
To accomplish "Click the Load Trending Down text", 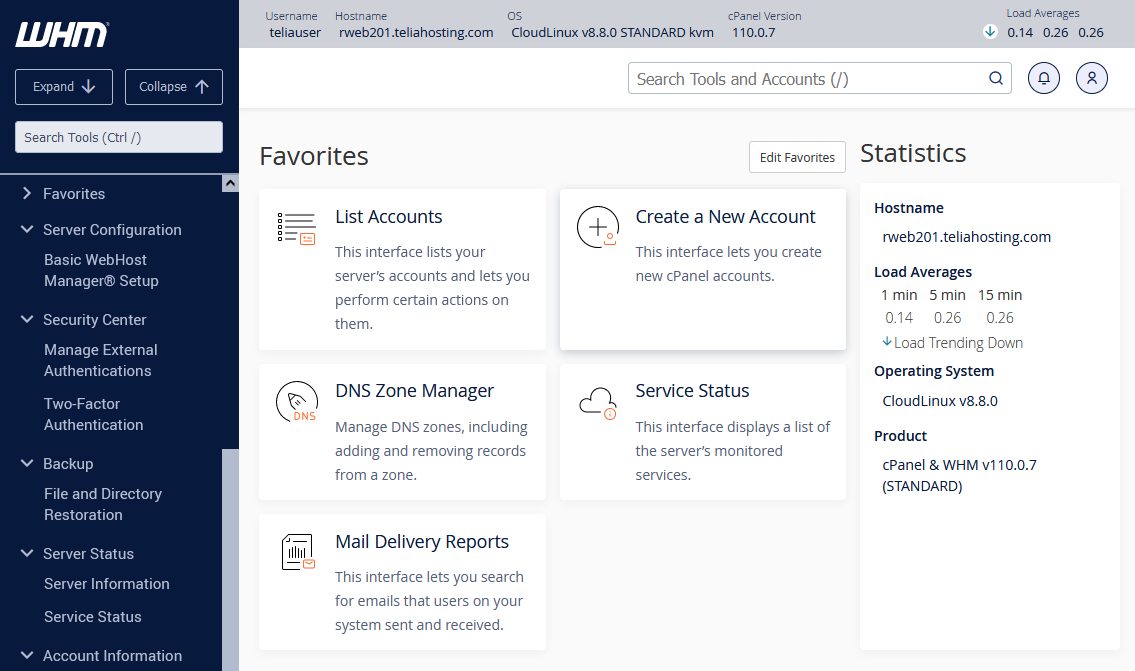I will [958, 342].
